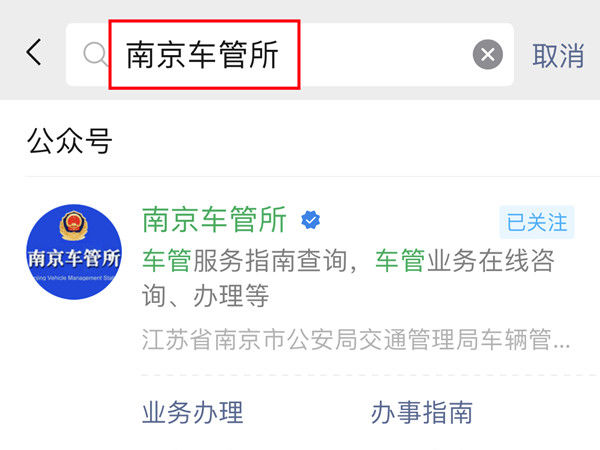Viewport: 600px width, 450px height.
Task: Tap the 南京车管所 text inside the avatar
Action: (74, 258)
